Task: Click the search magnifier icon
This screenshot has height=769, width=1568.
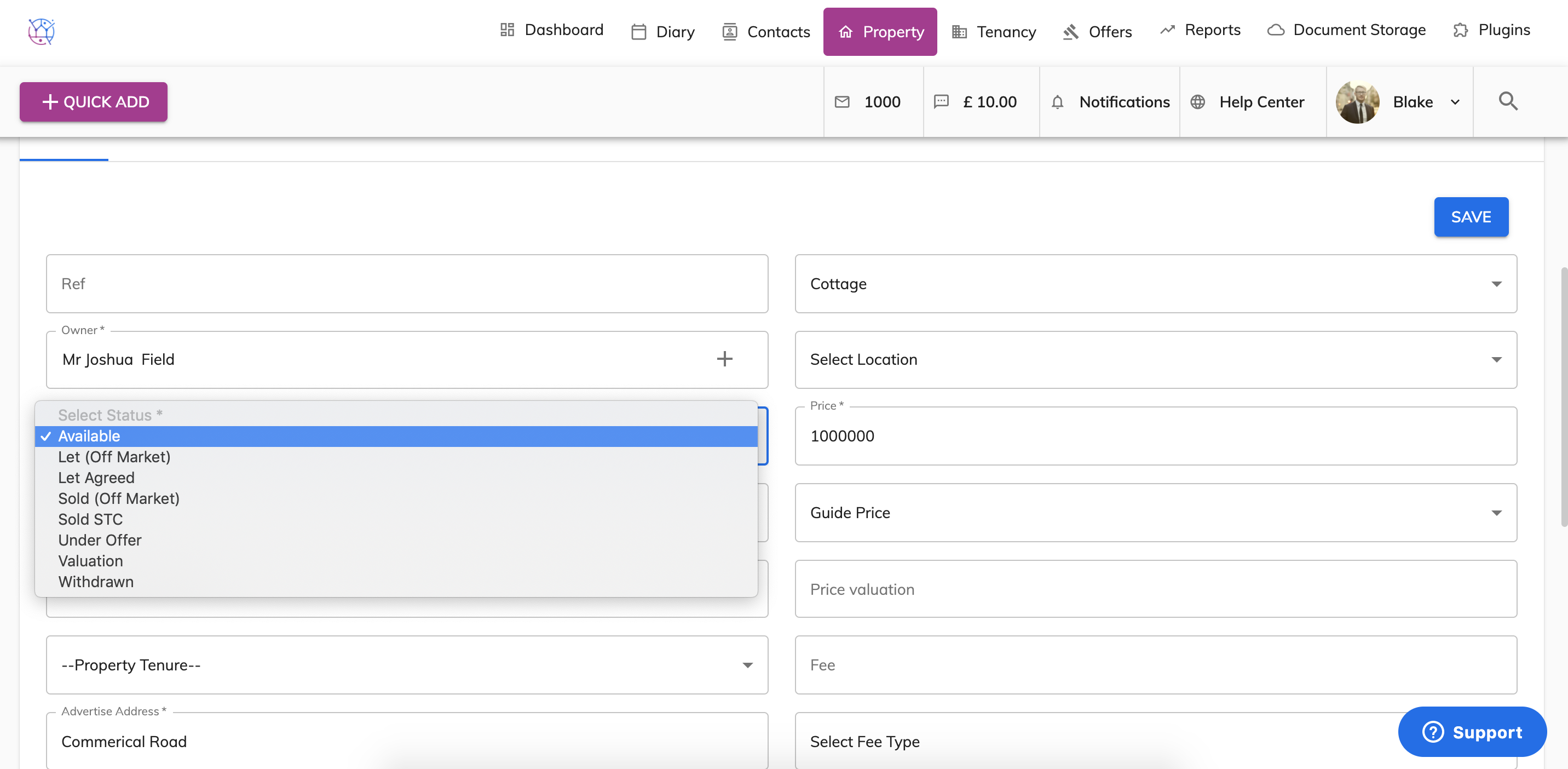Action: coord(1507,101)
